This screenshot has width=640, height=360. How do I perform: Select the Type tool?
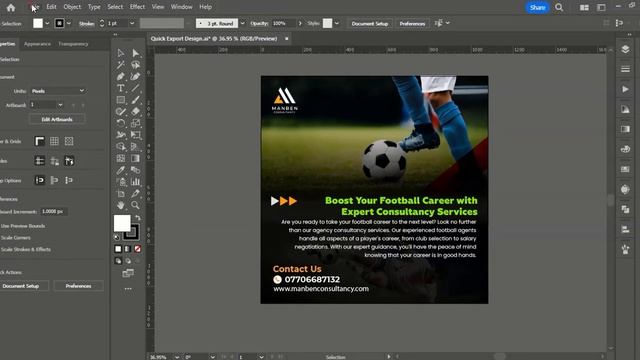[x=120, y=88]
